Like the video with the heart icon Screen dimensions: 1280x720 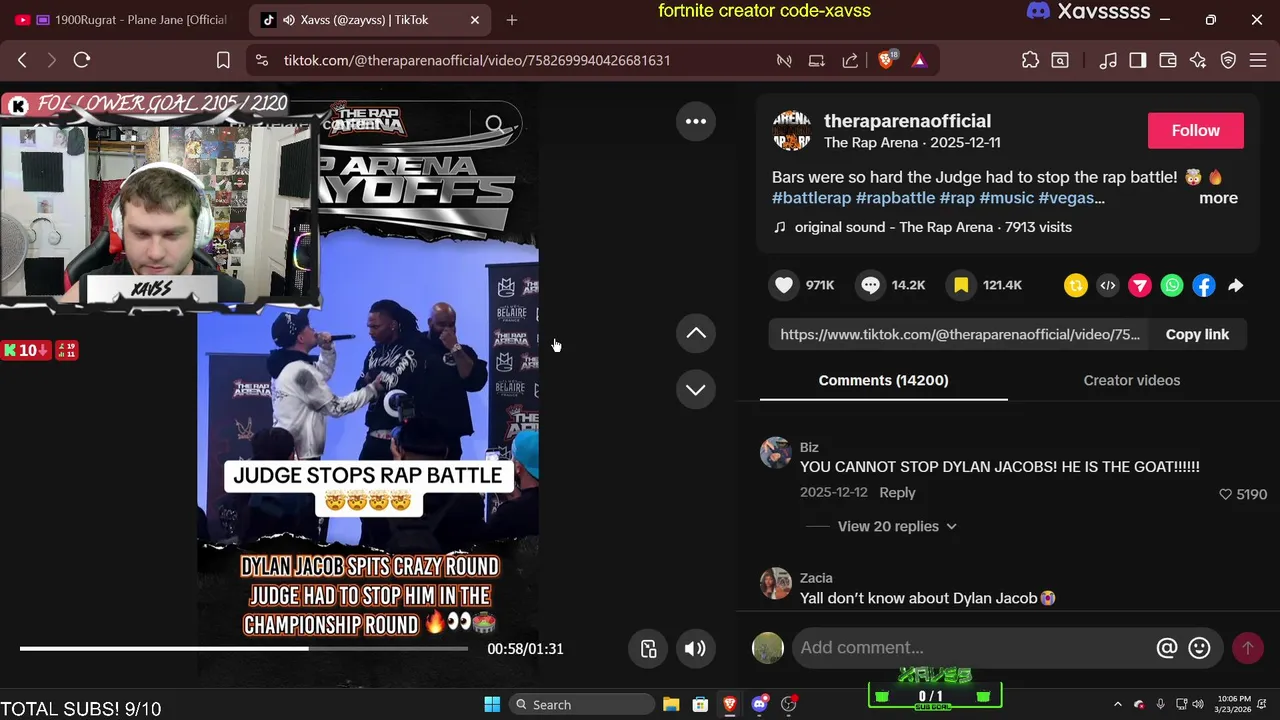[x=784, y=285]
